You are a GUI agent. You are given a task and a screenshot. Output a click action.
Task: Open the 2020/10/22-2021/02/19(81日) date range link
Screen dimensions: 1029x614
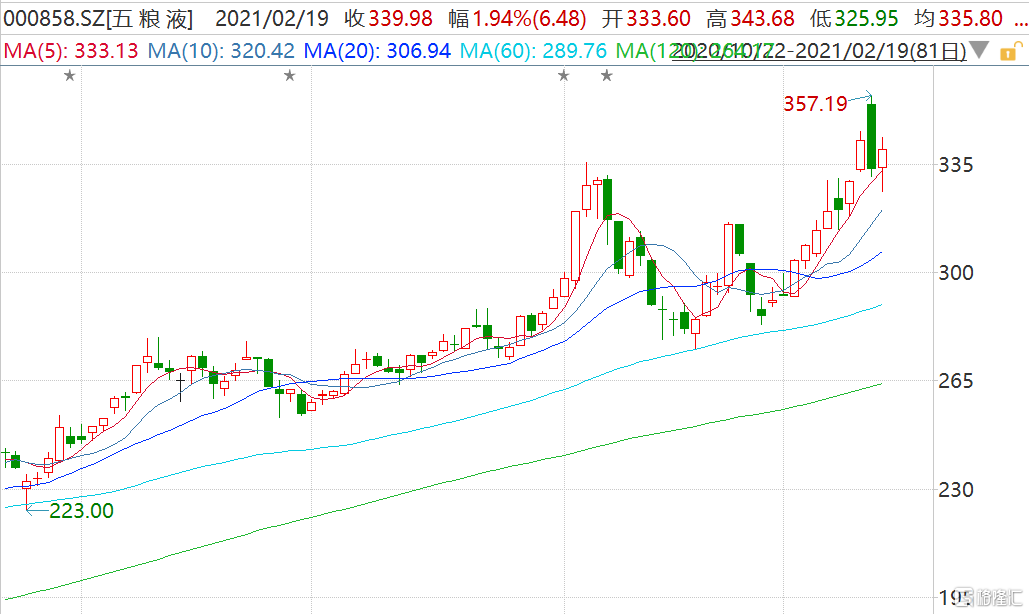[x=820, y=51]
